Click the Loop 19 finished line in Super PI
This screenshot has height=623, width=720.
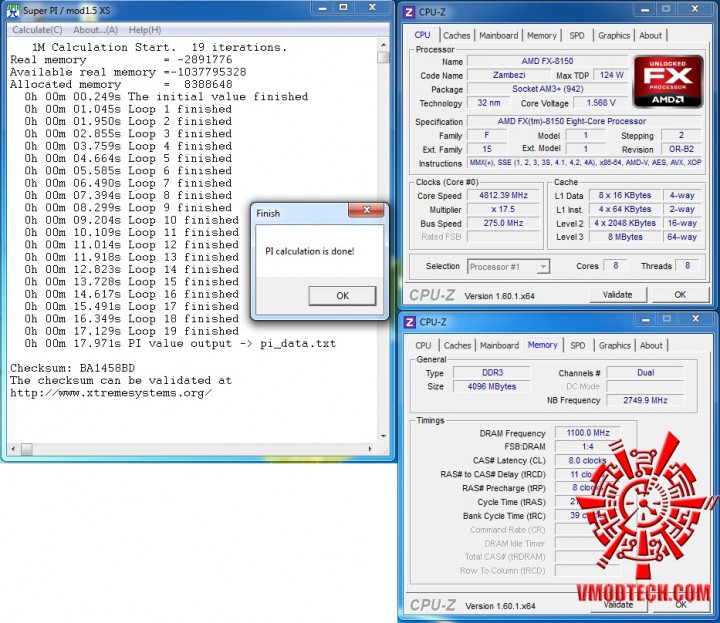[132, 331]
